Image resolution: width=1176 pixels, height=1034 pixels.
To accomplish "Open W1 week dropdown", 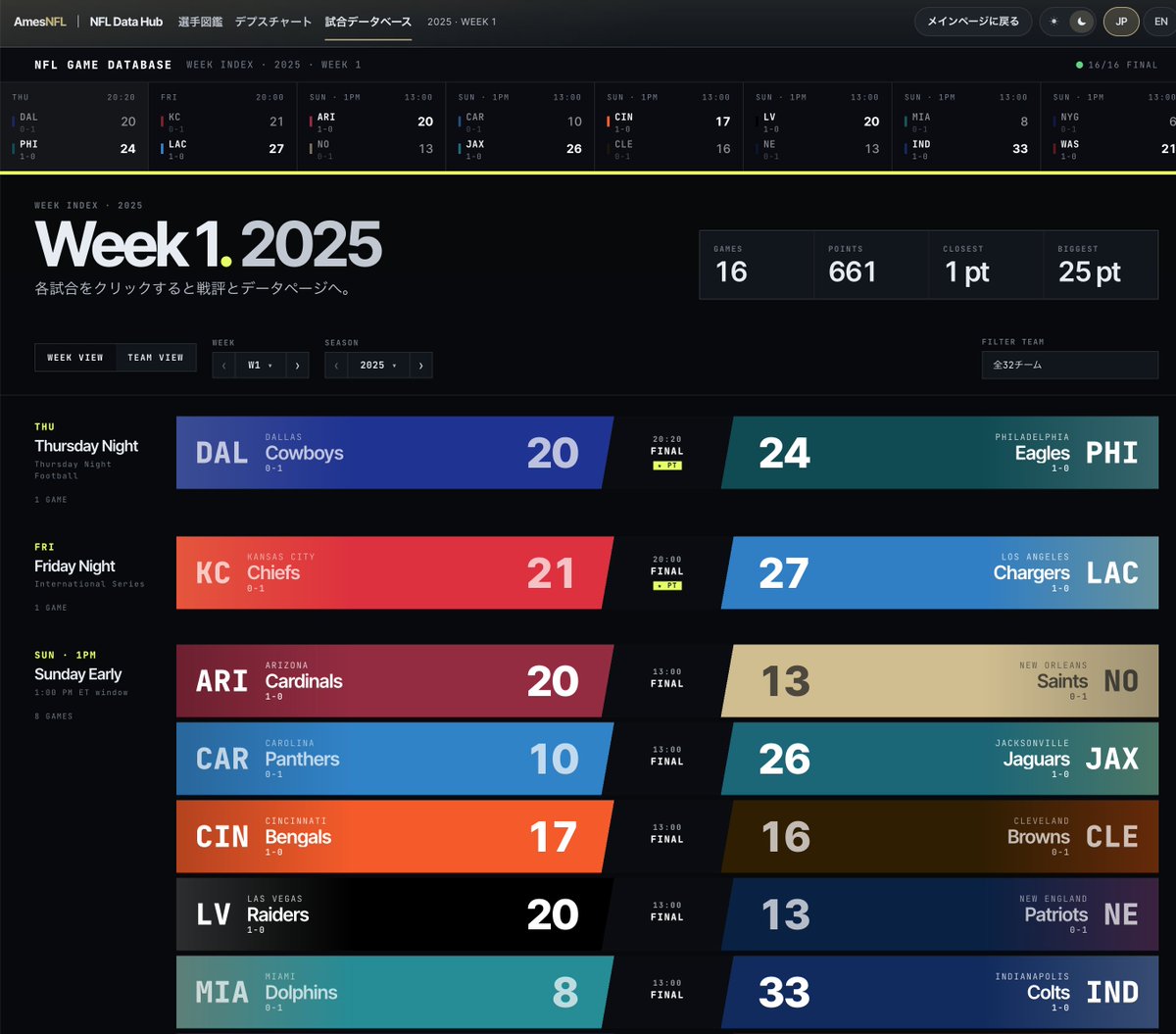I will coord(260,366).
